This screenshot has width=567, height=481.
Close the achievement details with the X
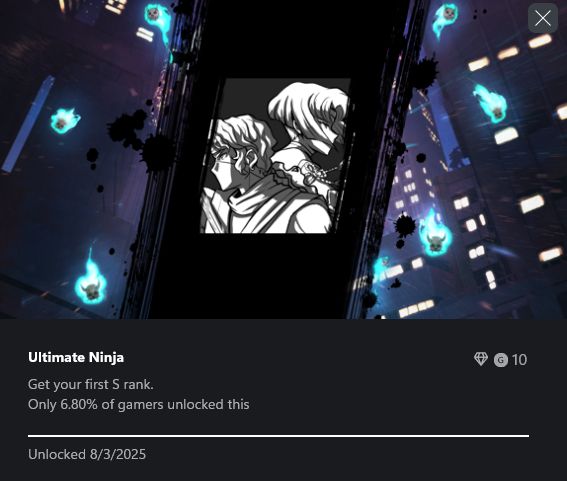(543, 18)
